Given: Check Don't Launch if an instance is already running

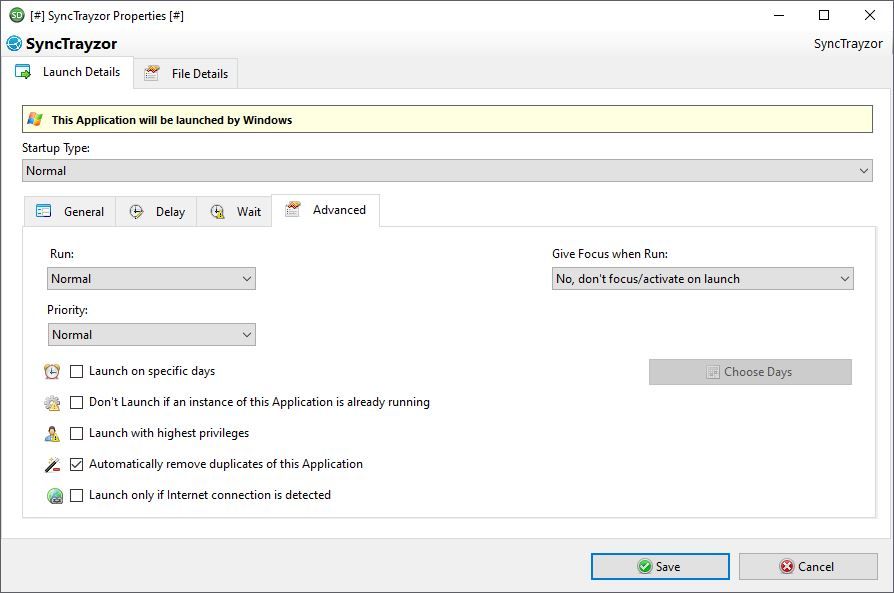Looking at the screenshot, I should (75, 402).
